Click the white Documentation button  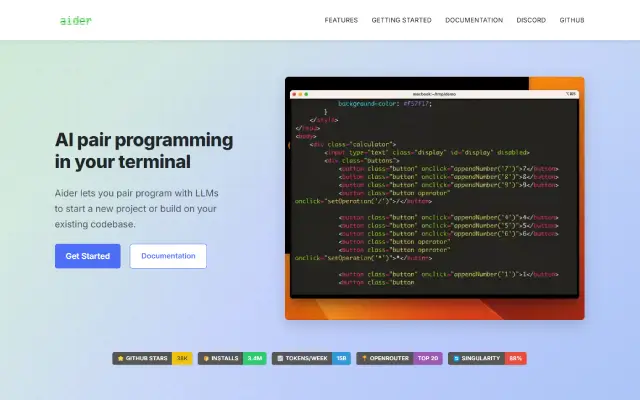tap(168, 256)
